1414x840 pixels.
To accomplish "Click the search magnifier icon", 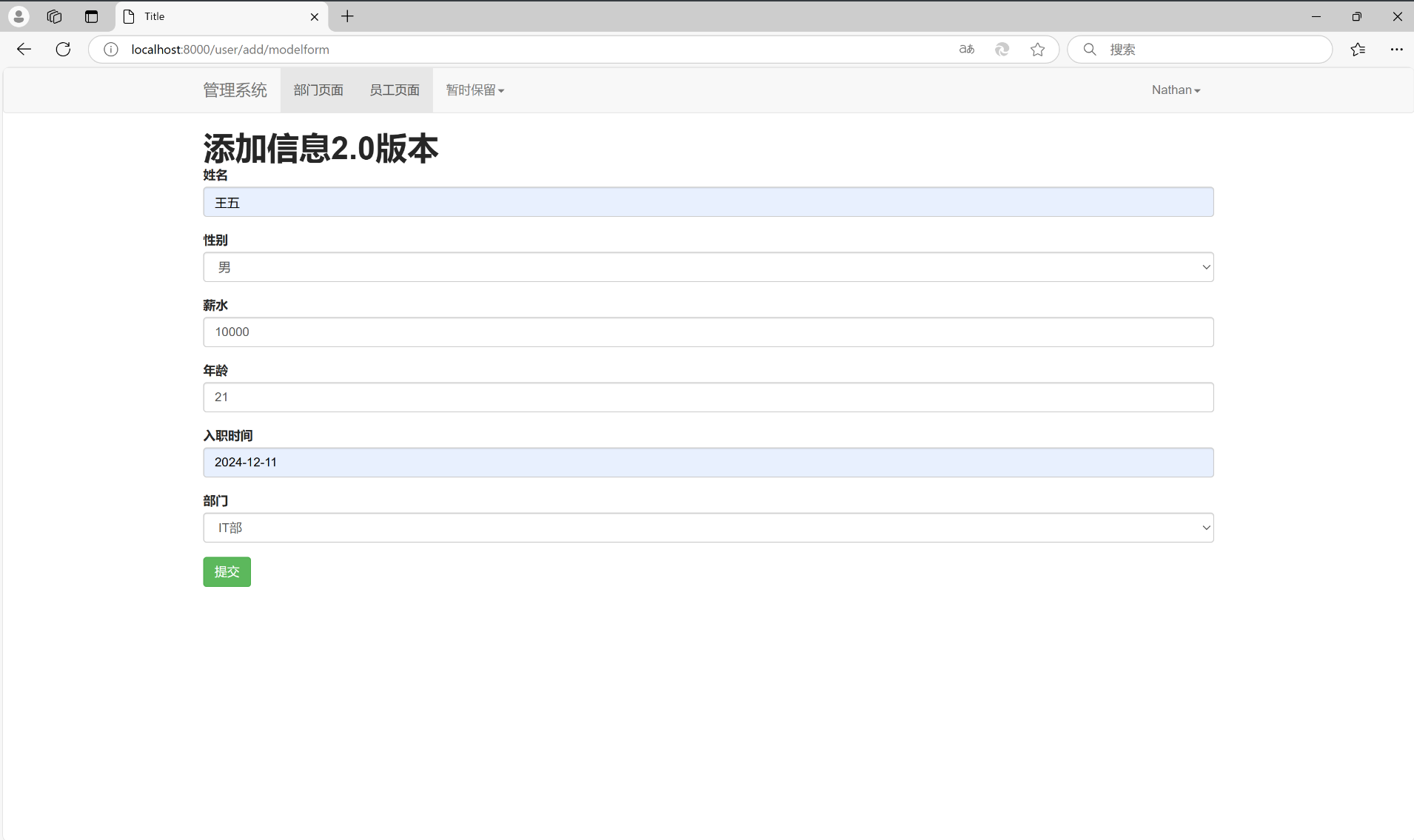I will pos(1090,50).
